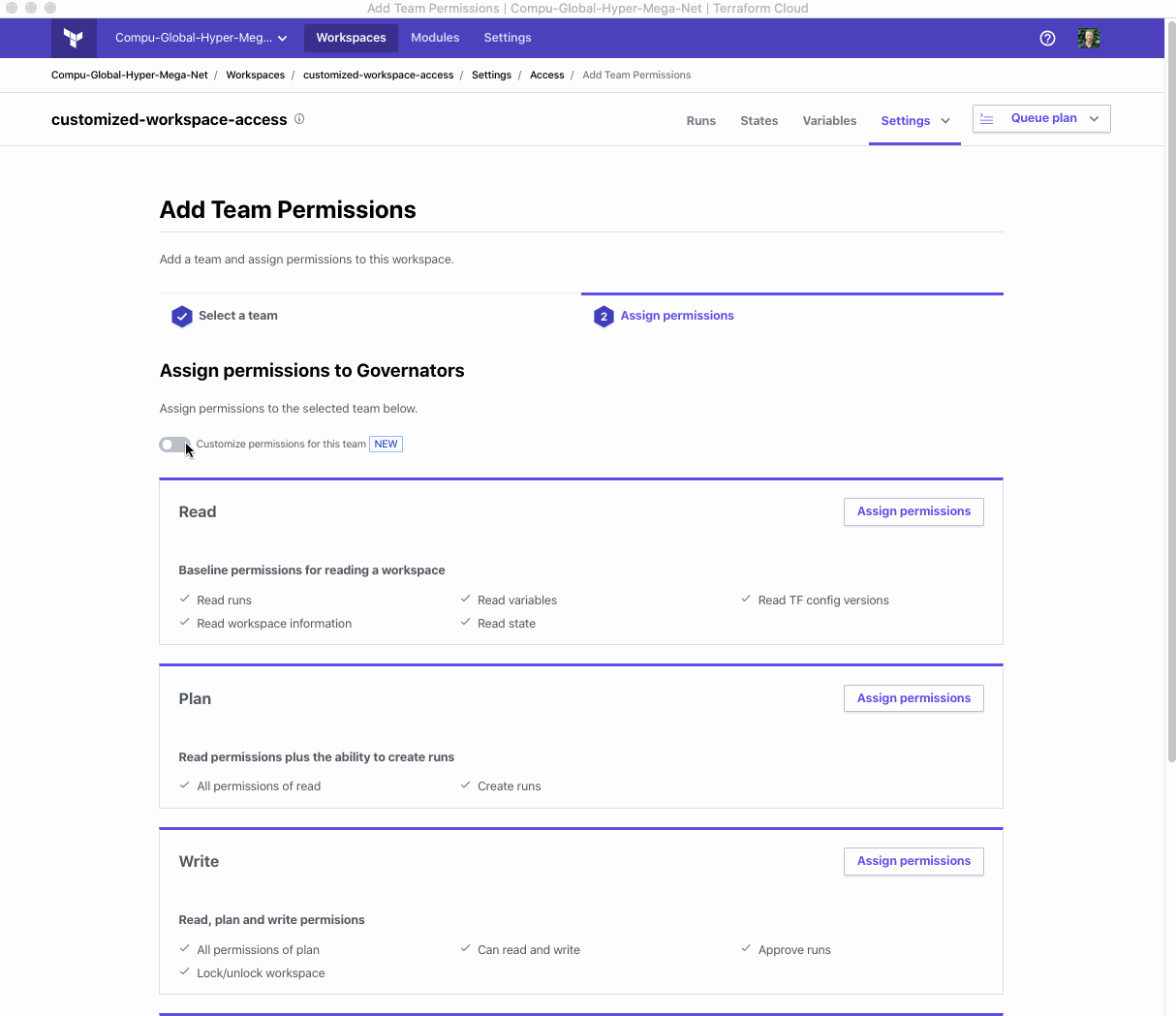This screenshot has width=1176, height=1016.
Task: Click the Select a team checkmark badge
Action: (x=182, y=317)
